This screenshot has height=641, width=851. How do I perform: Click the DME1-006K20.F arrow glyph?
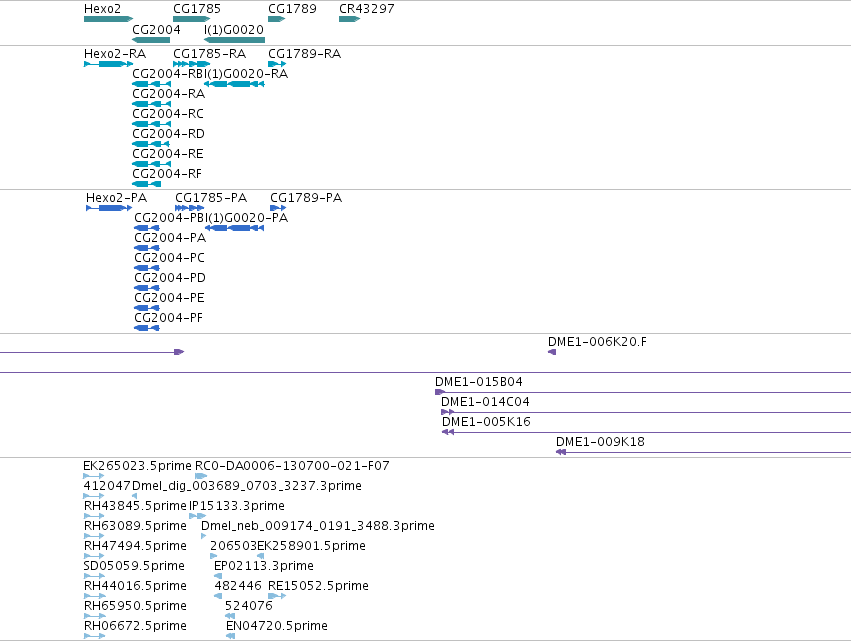point(552,352)
